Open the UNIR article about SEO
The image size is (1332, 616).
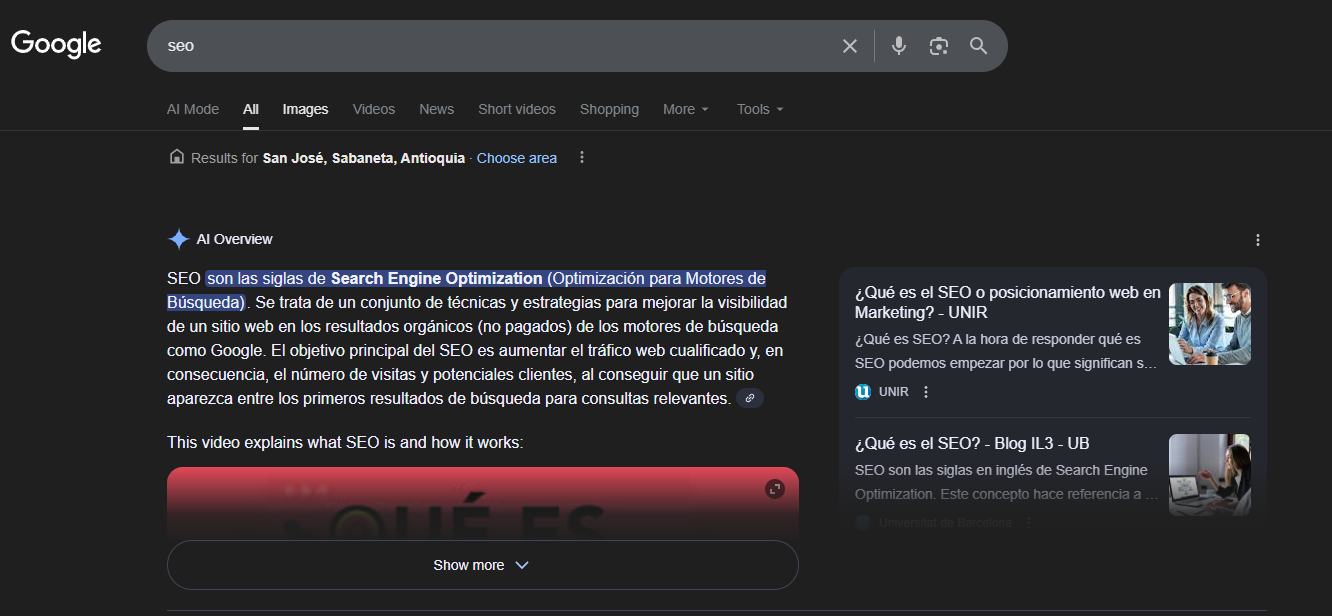click(x=1007, y=302)
